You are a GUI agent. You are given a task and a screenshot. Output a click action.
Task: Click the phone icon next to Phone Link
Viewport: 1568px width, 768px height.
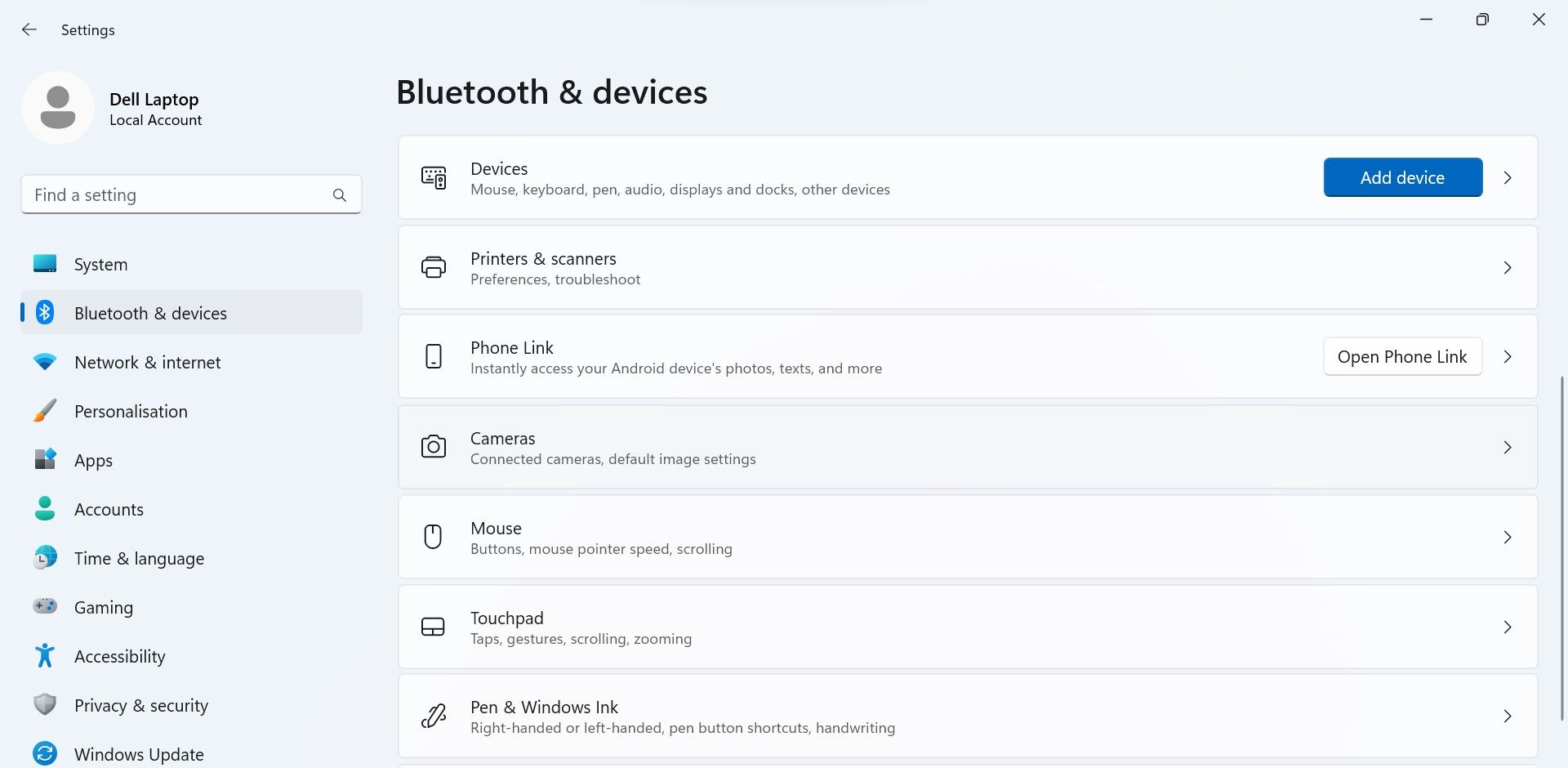tap(433, 356)
